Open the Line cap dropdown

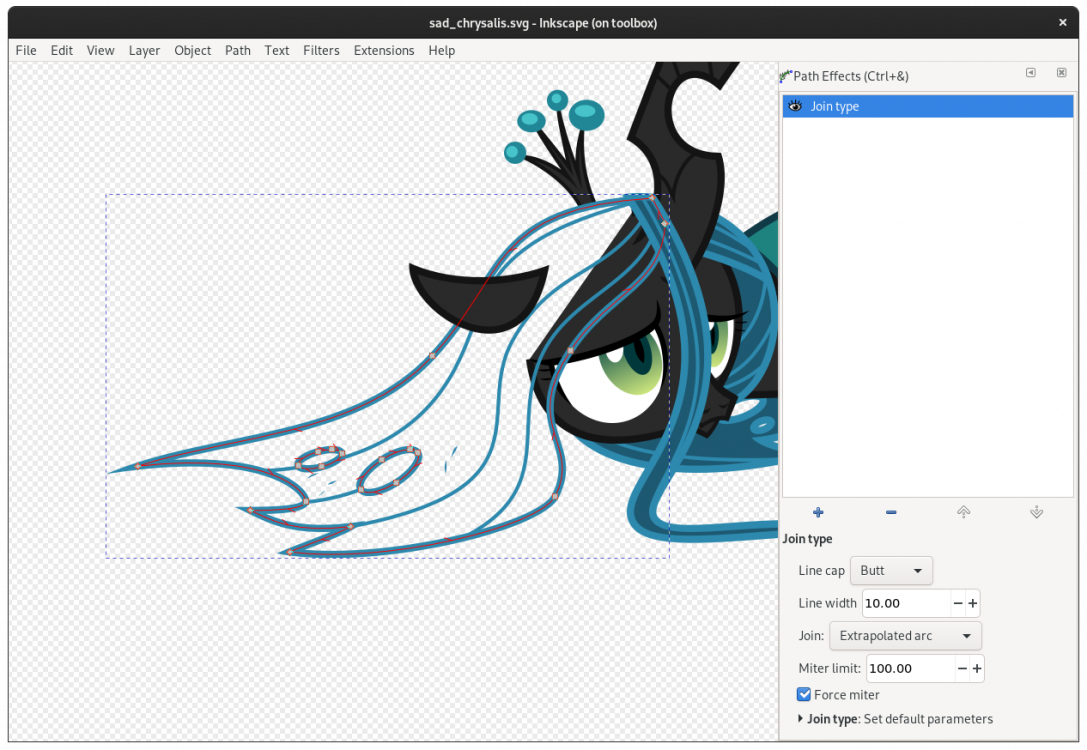tap(890, 570)
